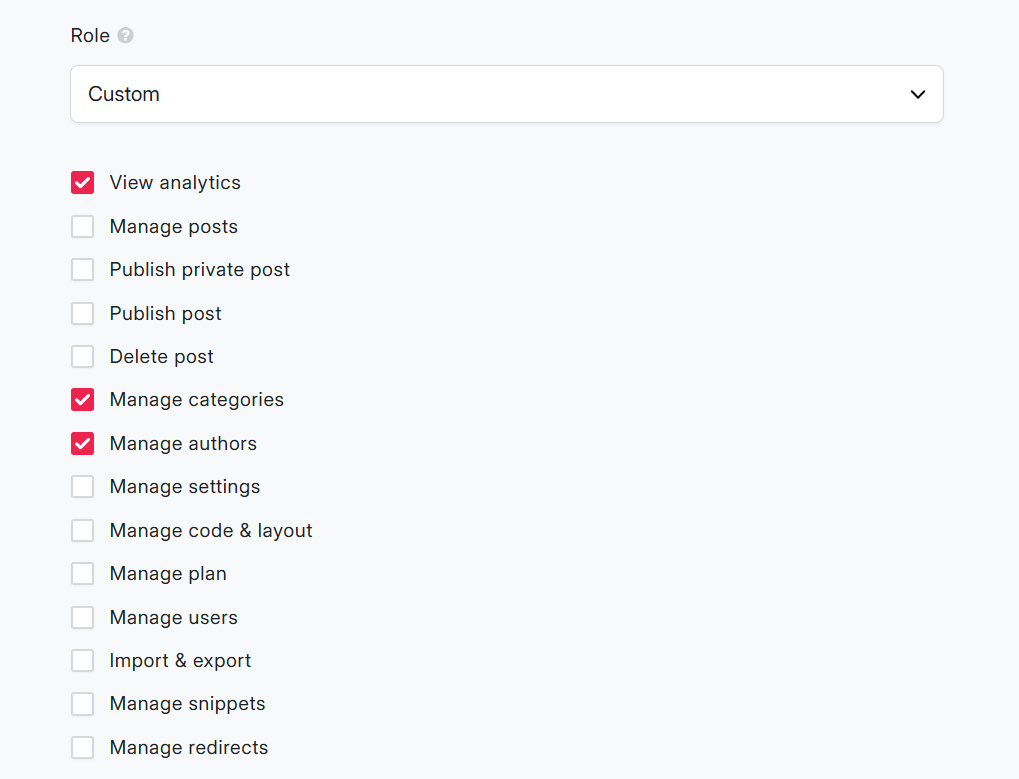Screen dimensions: 1019x779
Task: Uncheck Manage categories
Action: 82,399
